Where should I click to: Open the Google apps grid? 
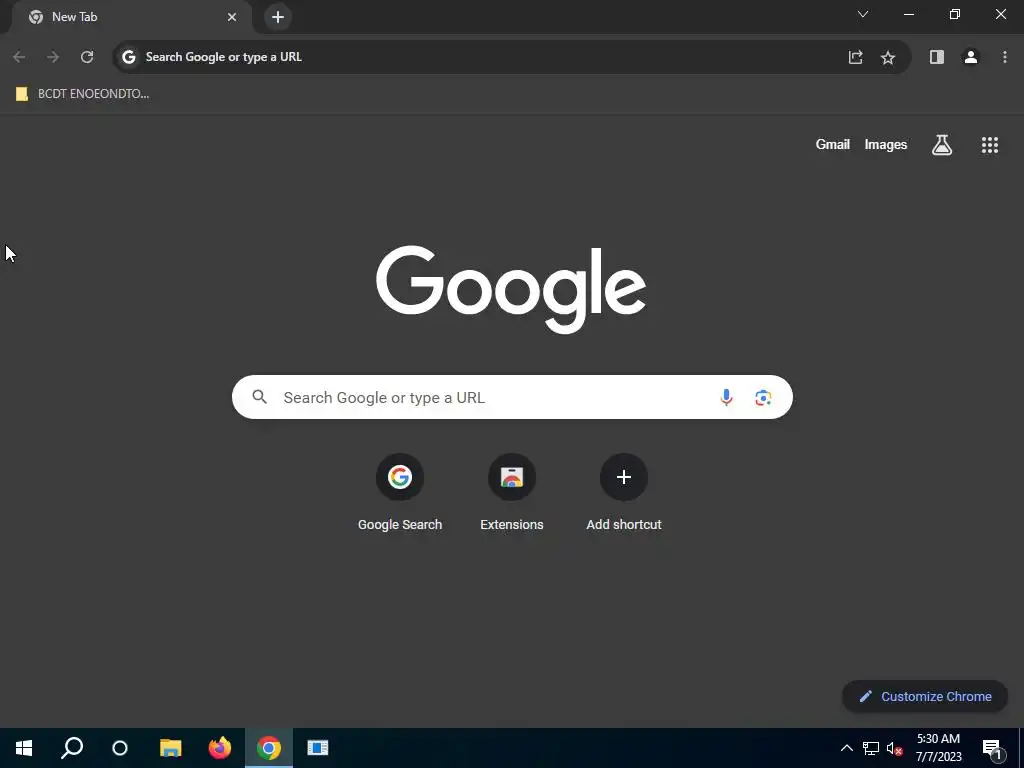[x=989, y=145]
